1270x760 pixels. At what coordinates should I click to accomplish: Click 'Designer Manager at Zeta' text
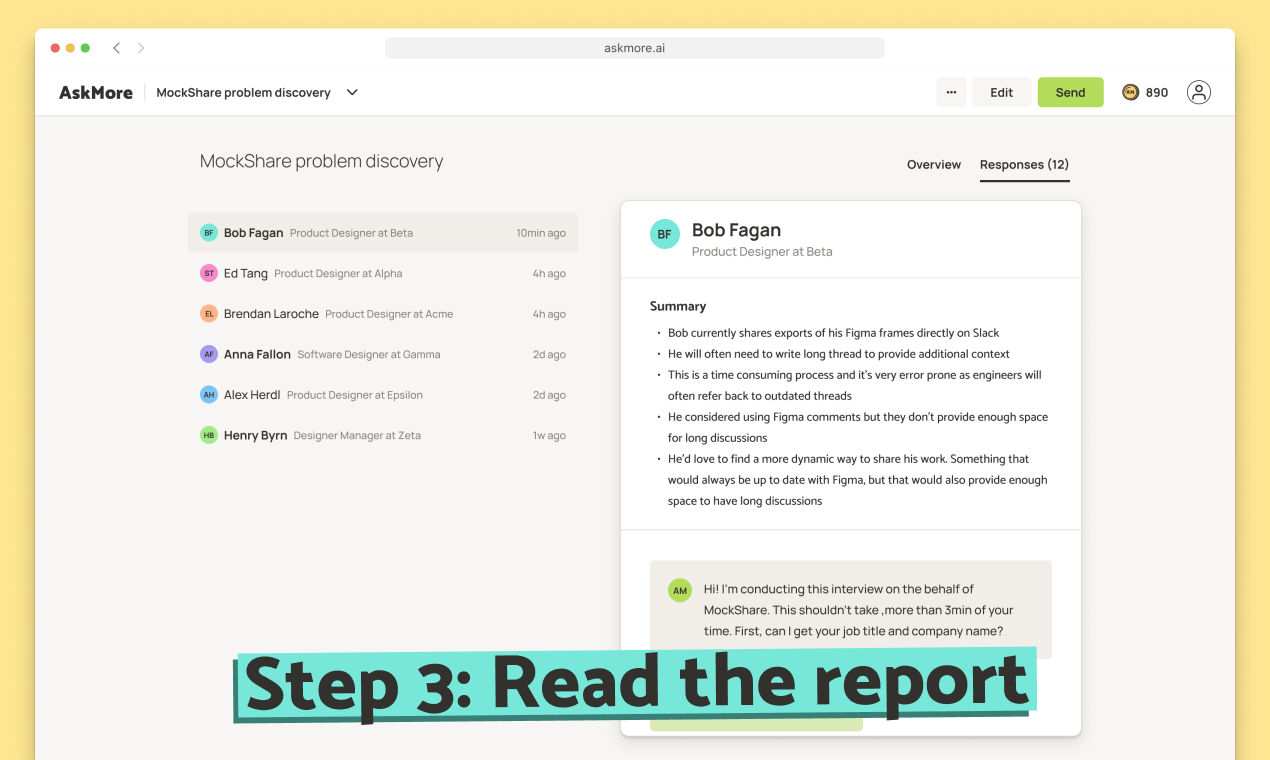tap(357, 436)
